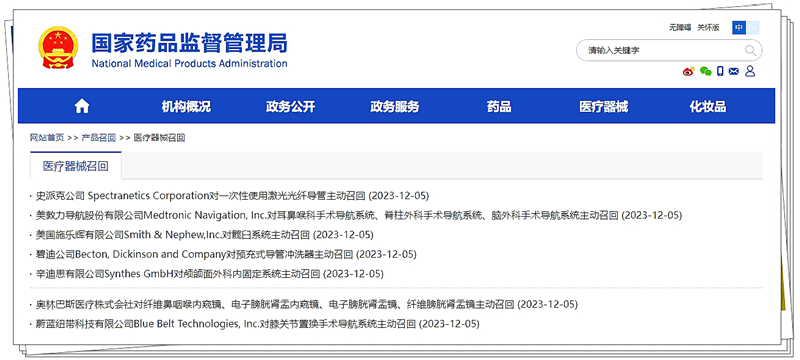Open the 机构概况 menu

tap(186, 107)
